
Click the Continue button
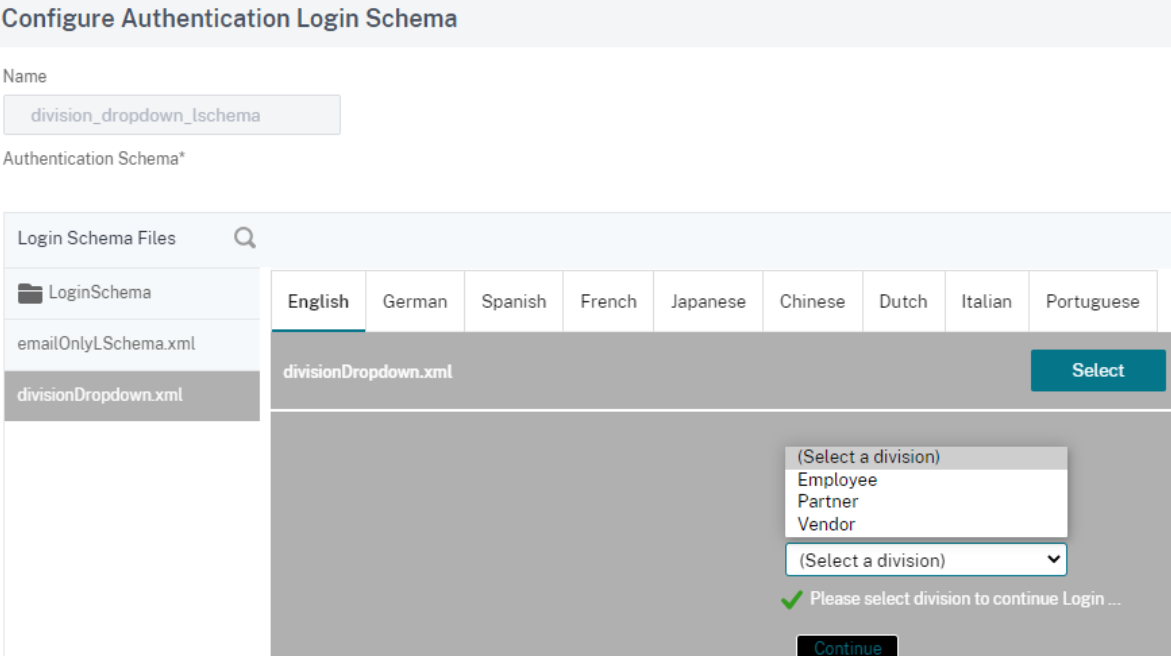coord(847,646)
